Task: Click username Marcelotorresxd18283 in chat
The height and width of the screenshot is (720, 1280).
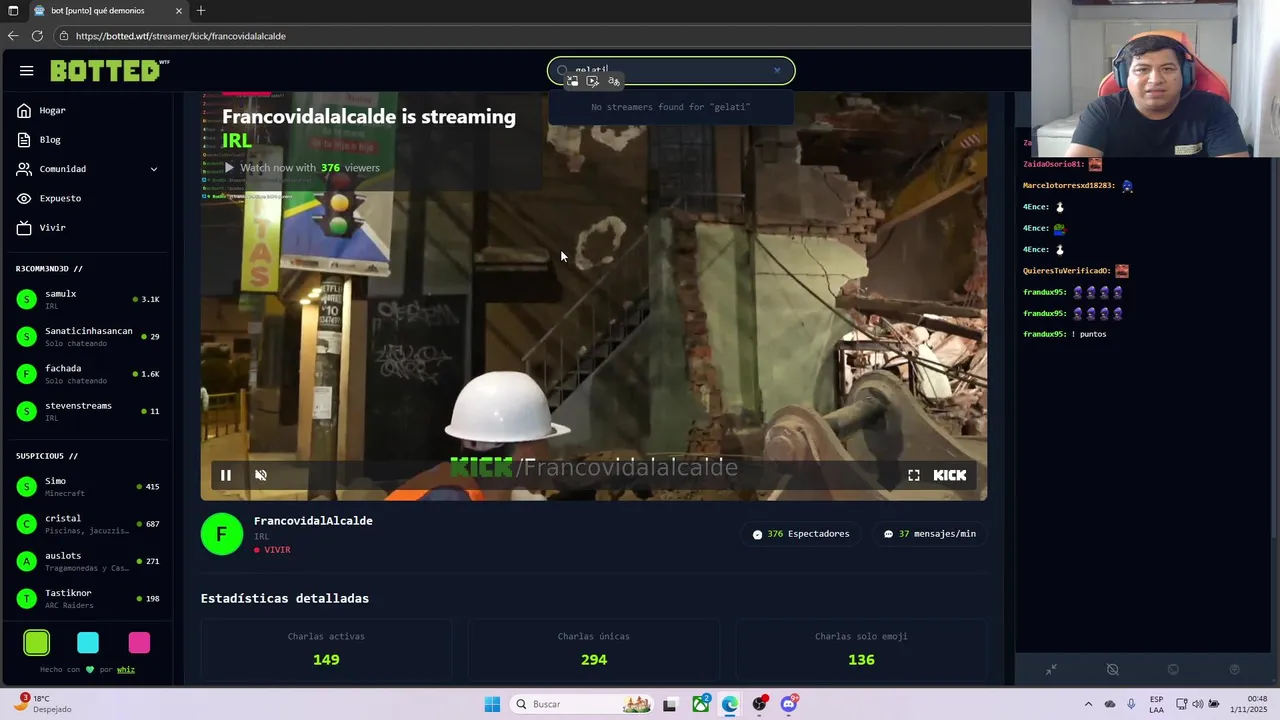Action: (1070, 186)
